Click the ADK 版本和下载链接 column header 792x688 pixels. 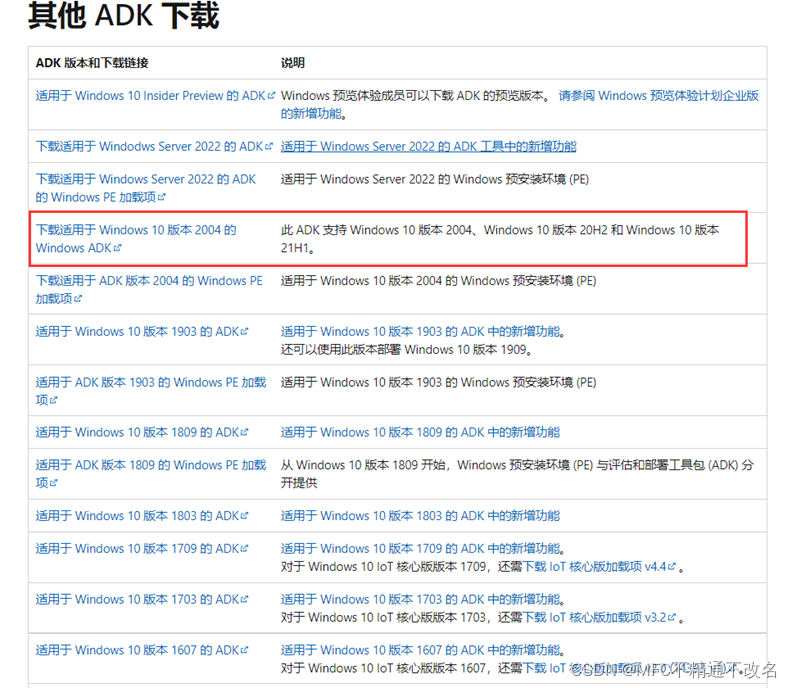click(92, 63)
